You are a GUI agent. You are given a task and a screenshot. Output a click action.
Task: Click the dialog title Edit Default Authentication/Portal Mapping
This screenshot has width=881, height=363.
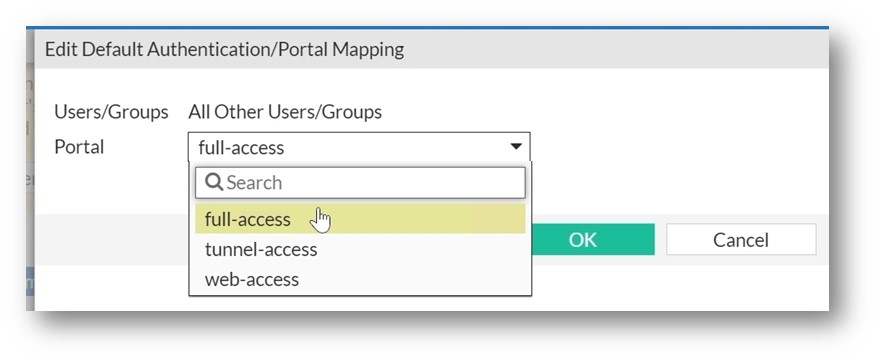point(224,49)
